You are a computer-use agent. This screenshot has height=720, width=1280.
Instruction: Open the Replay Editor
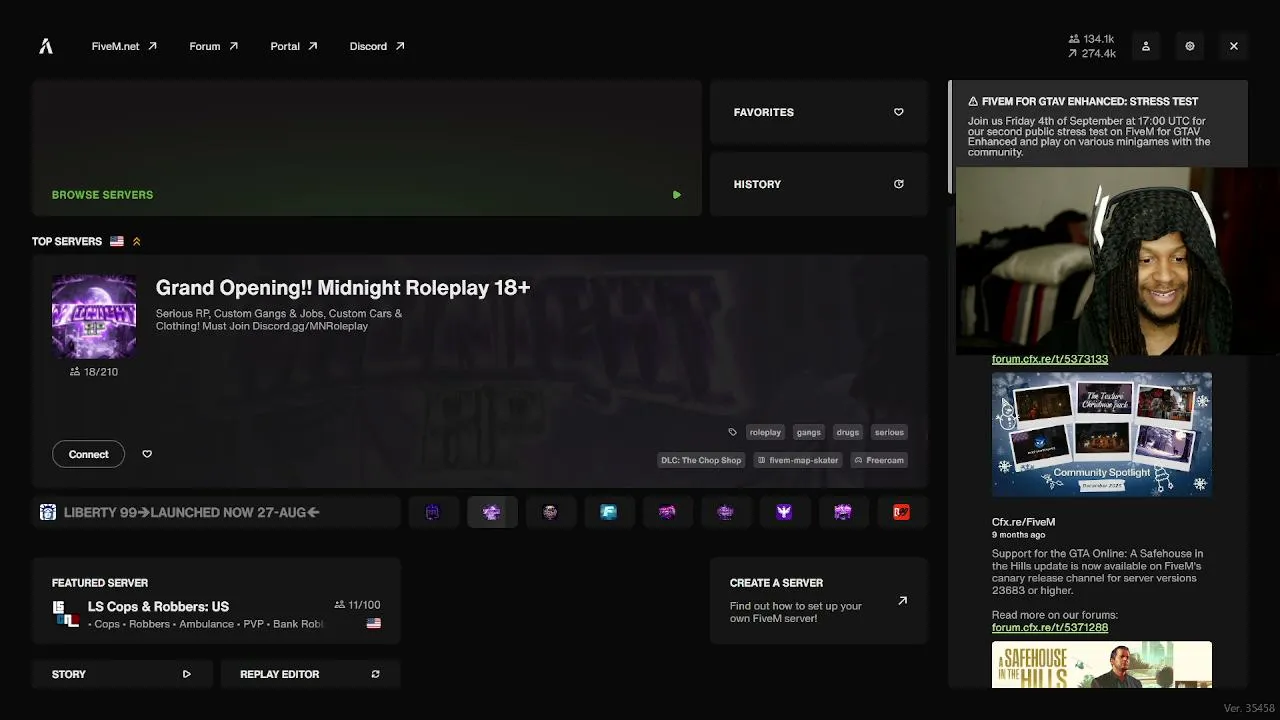[x=310, y=674]
